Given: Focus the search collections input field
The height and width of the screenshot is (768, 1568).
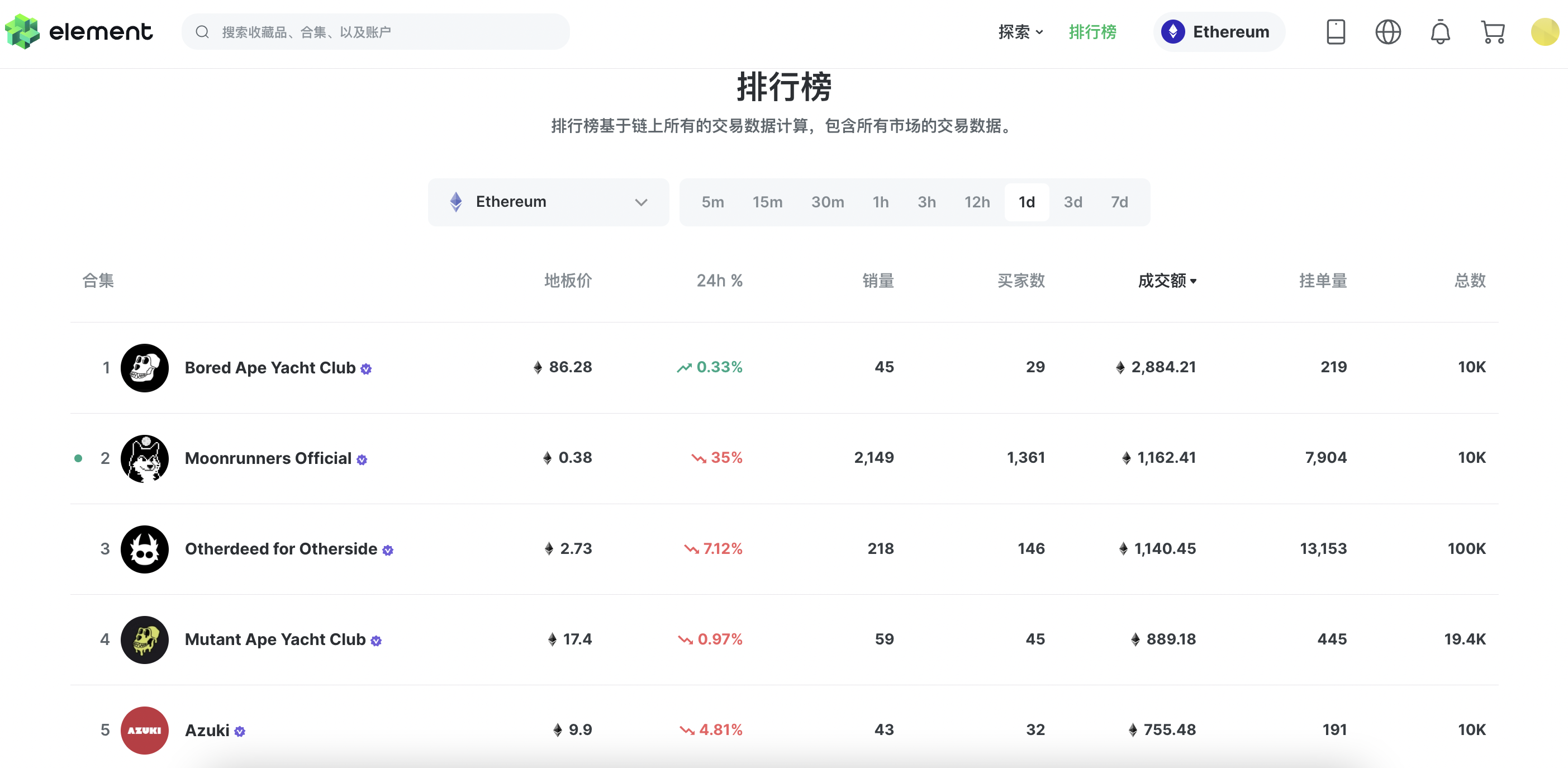Looking at the screenshot, I should click(376, 32).
